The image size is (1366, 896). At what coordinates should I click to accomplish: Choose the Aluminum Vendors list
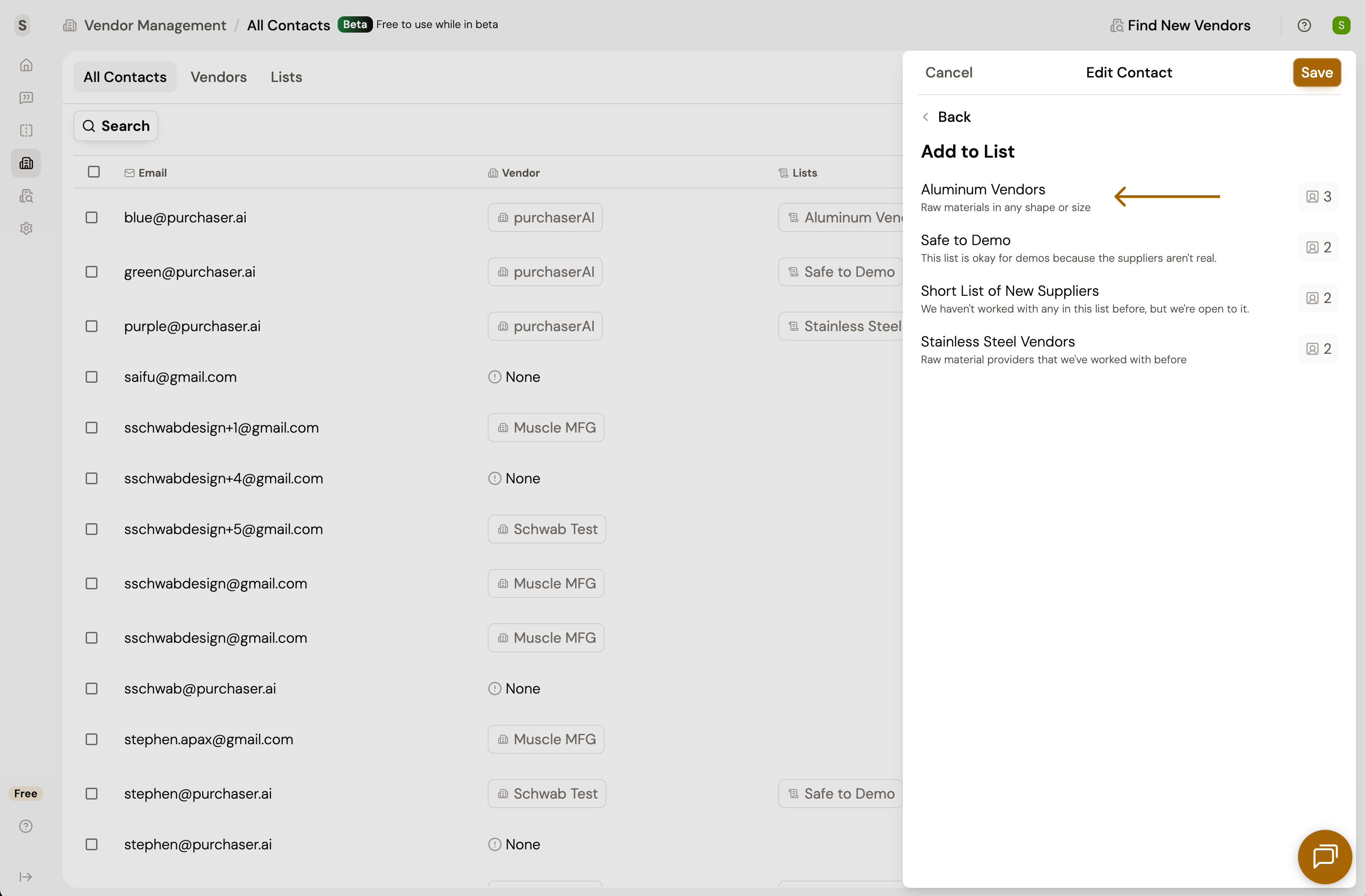(1005, 197)
